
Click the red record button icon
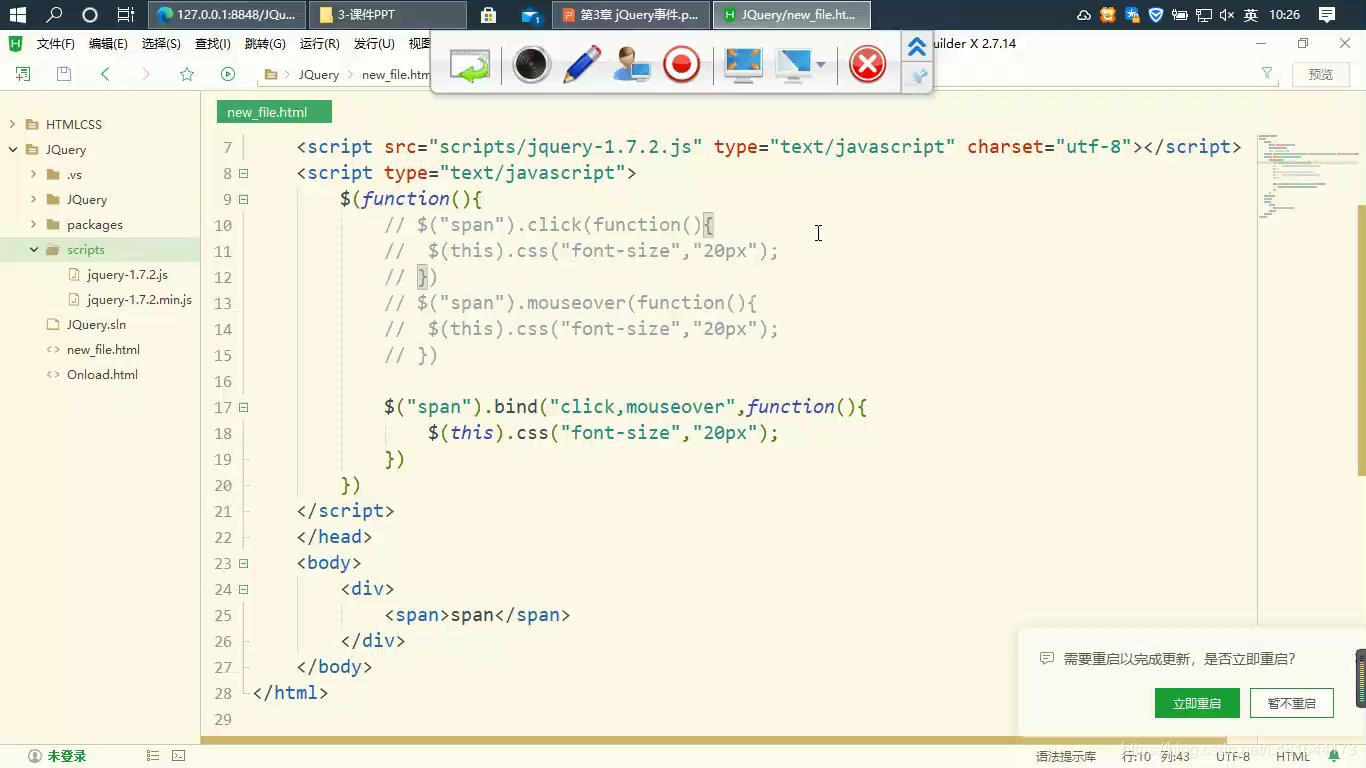(681, 65)
